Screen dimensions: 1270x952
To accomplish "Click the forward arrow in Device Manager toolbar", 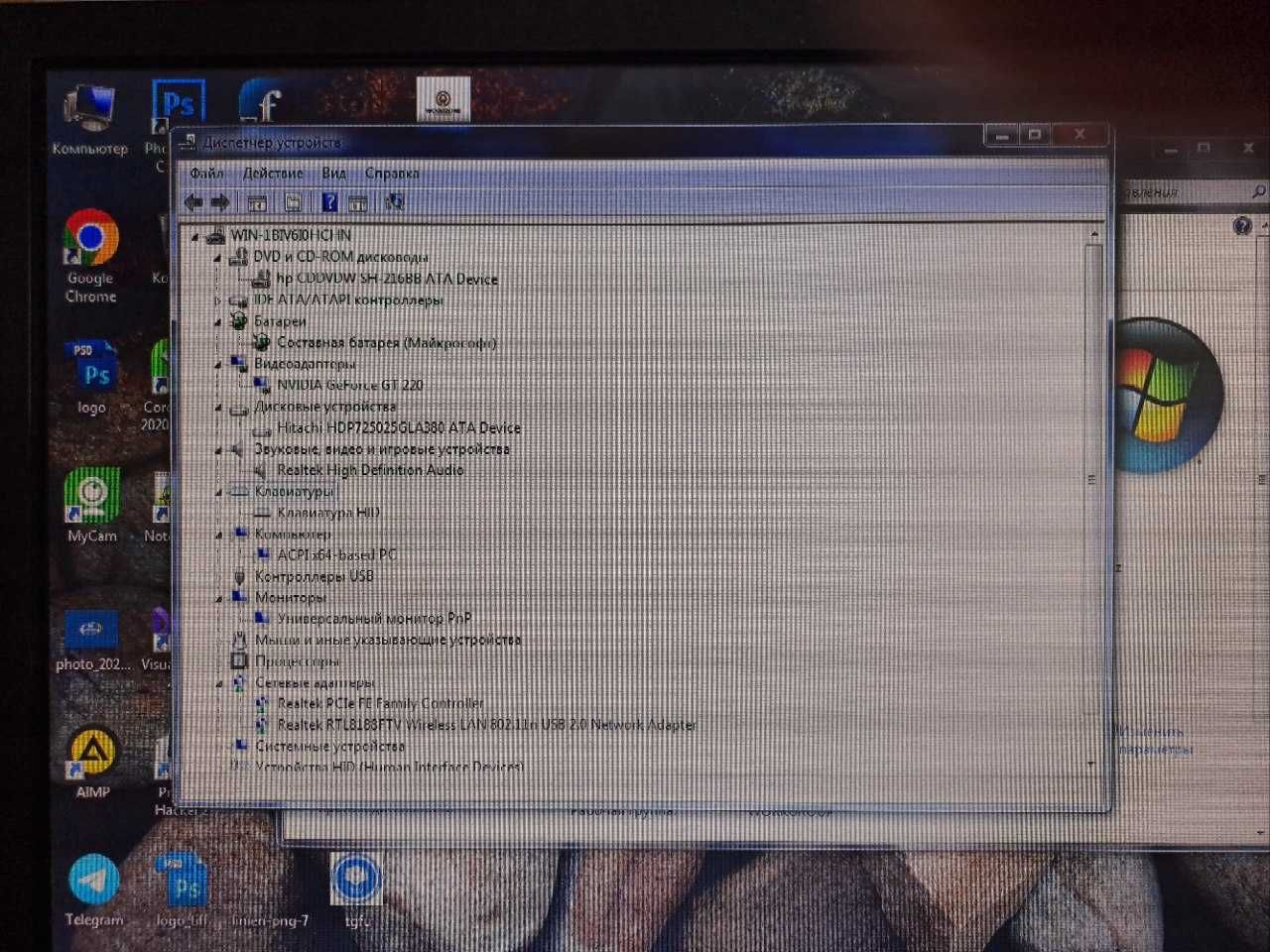I will 220,202.
